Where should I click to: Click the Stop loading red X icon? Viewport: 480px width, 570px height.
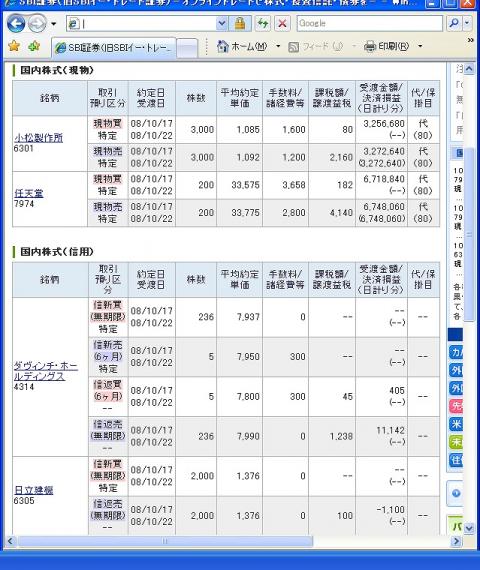282,24
